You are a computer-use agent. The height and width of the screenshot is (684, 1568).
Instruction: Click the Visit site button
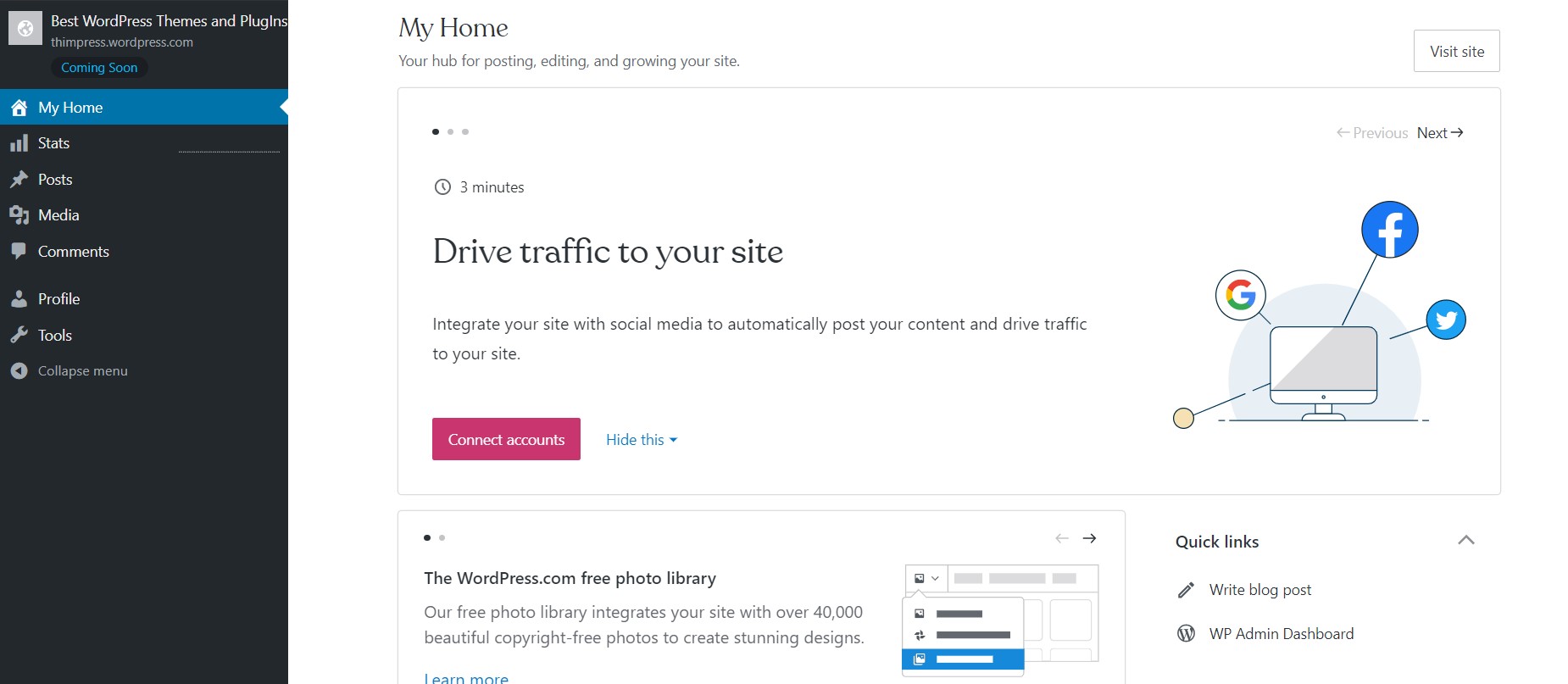click(x=1456, y=52)
